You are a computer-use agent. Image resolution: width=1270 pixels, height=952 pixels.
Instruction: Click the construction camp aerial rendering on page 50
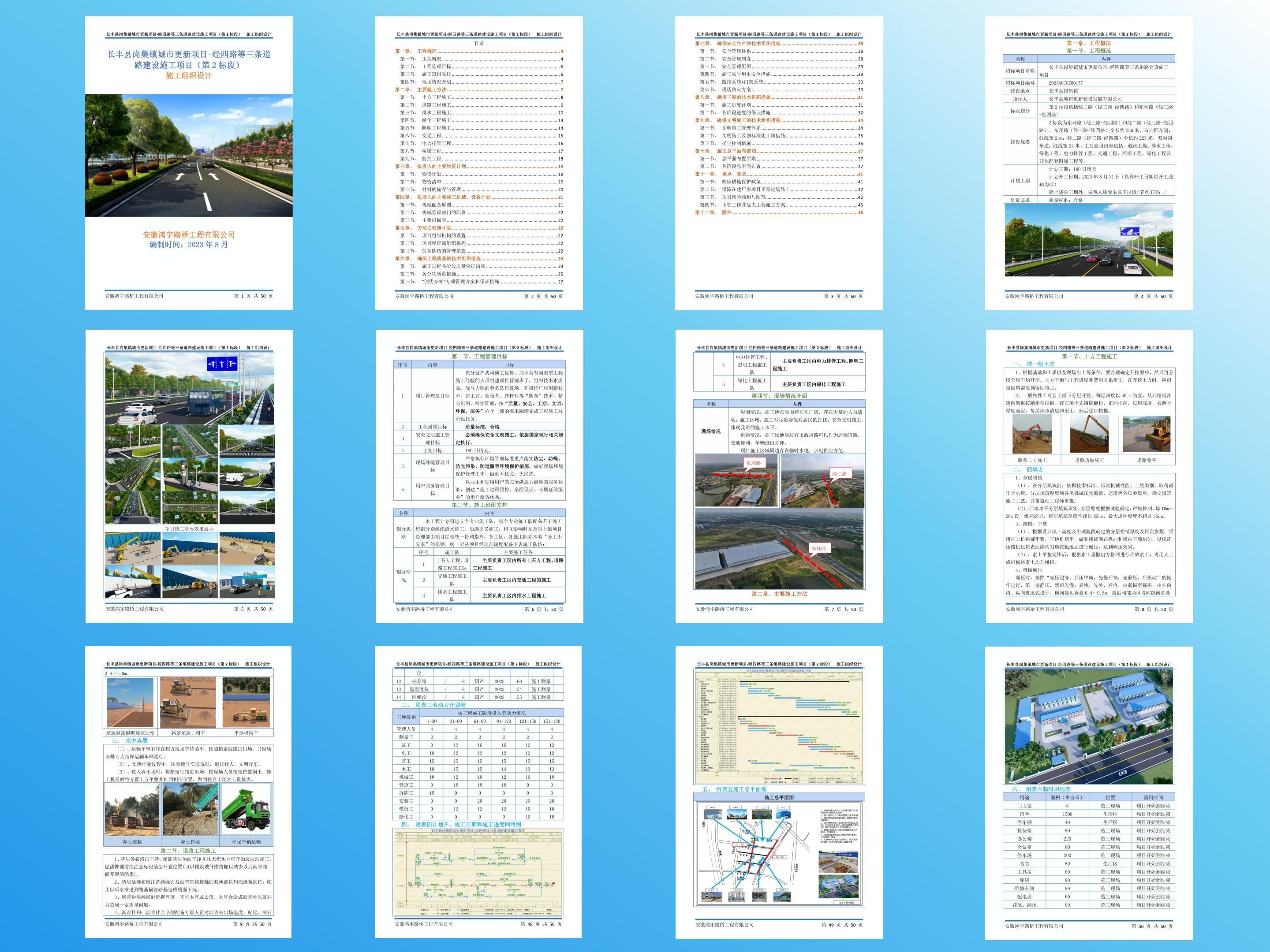tap(1089, 726)
